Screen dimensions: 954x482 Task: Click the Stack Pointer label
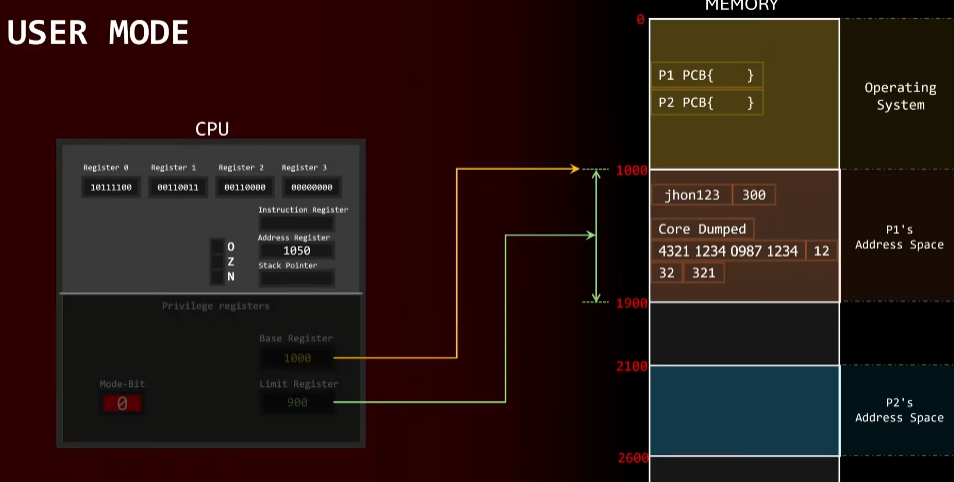(288, 265)
